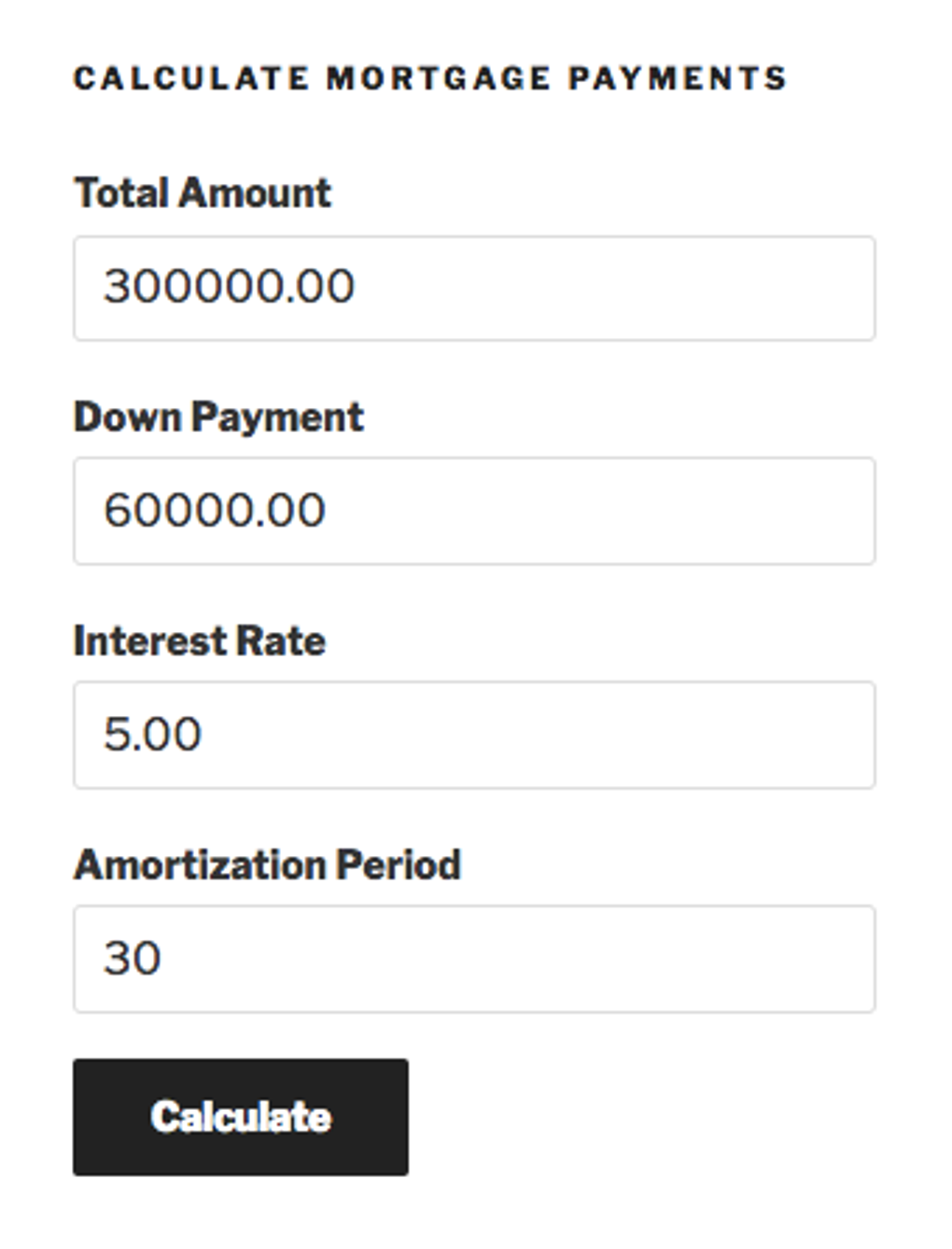Click the word "Period" in the Amortization label

point(399,864)
